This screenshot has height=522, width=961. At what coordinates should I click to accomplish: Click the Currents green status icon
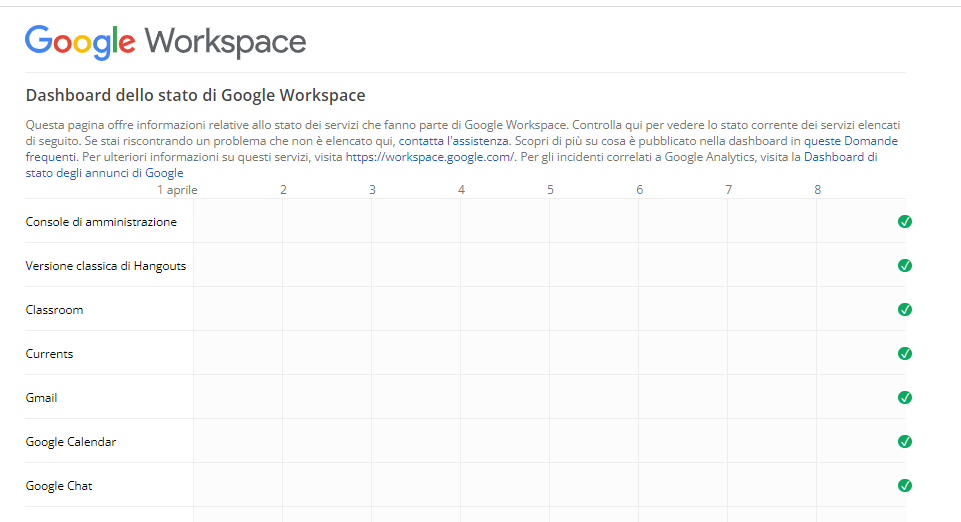(x=905, y=354)
